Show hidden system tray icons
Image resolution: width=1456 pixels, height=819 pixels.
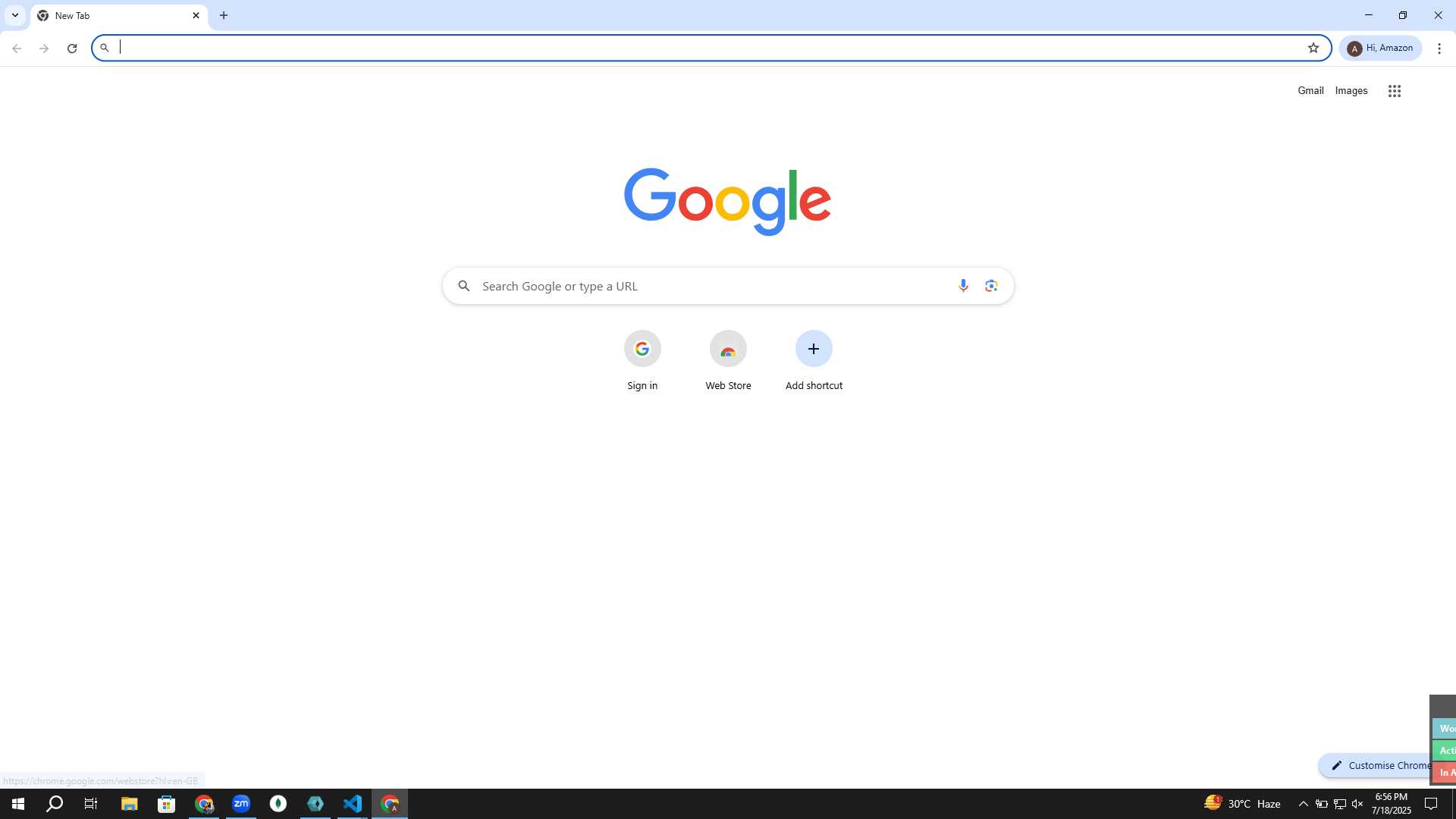pyautogui.click(x=1303, y=804)
